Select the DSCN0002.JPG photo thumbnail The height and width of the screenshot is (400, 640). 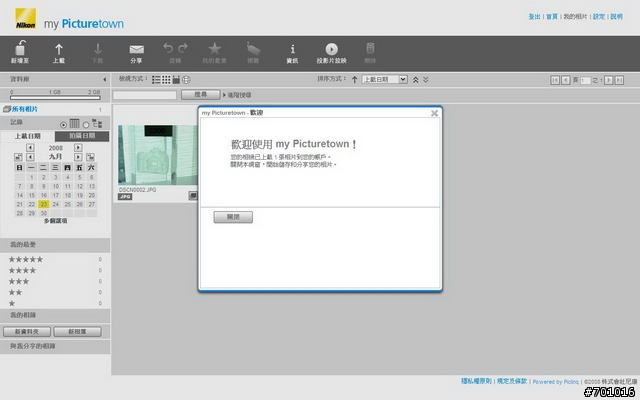[158, 155]
